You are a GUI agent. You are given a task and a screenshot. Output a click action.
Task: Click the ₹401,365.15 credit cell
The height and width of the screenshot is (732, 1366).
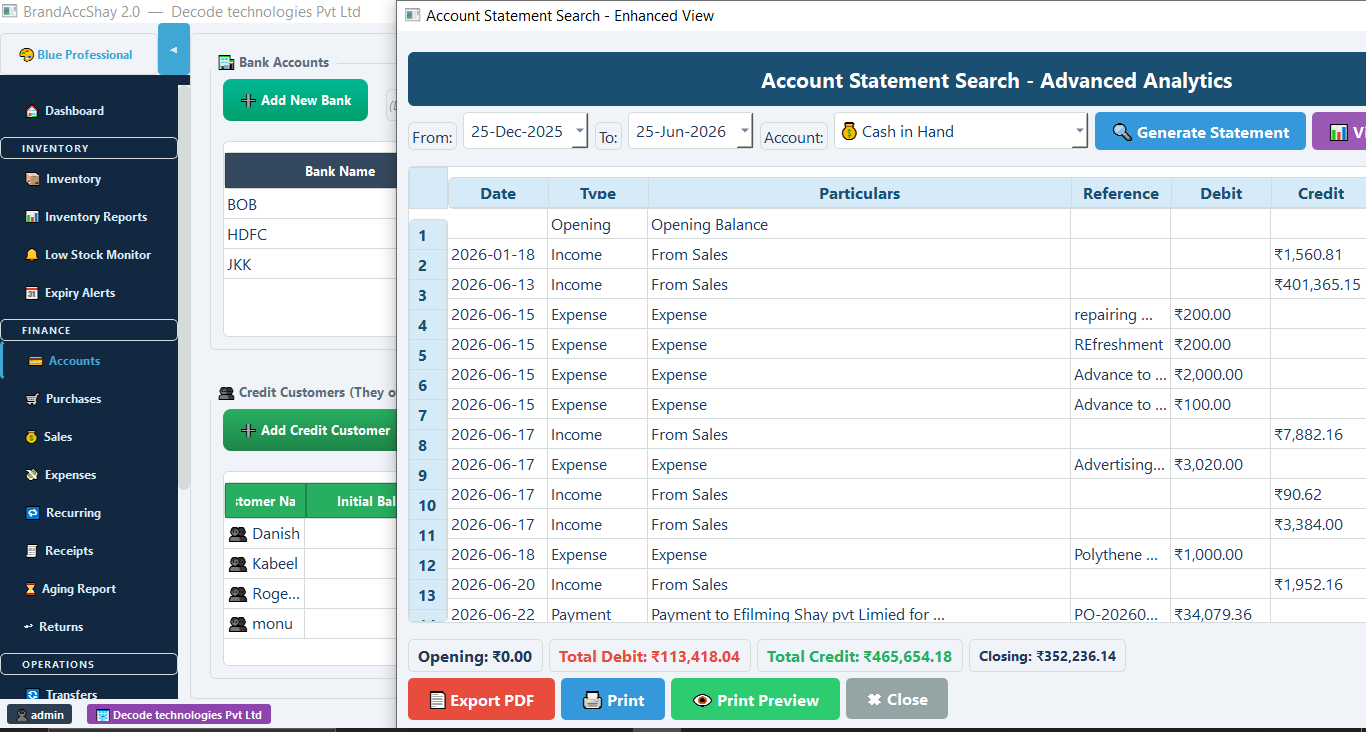click(1318, 285)
